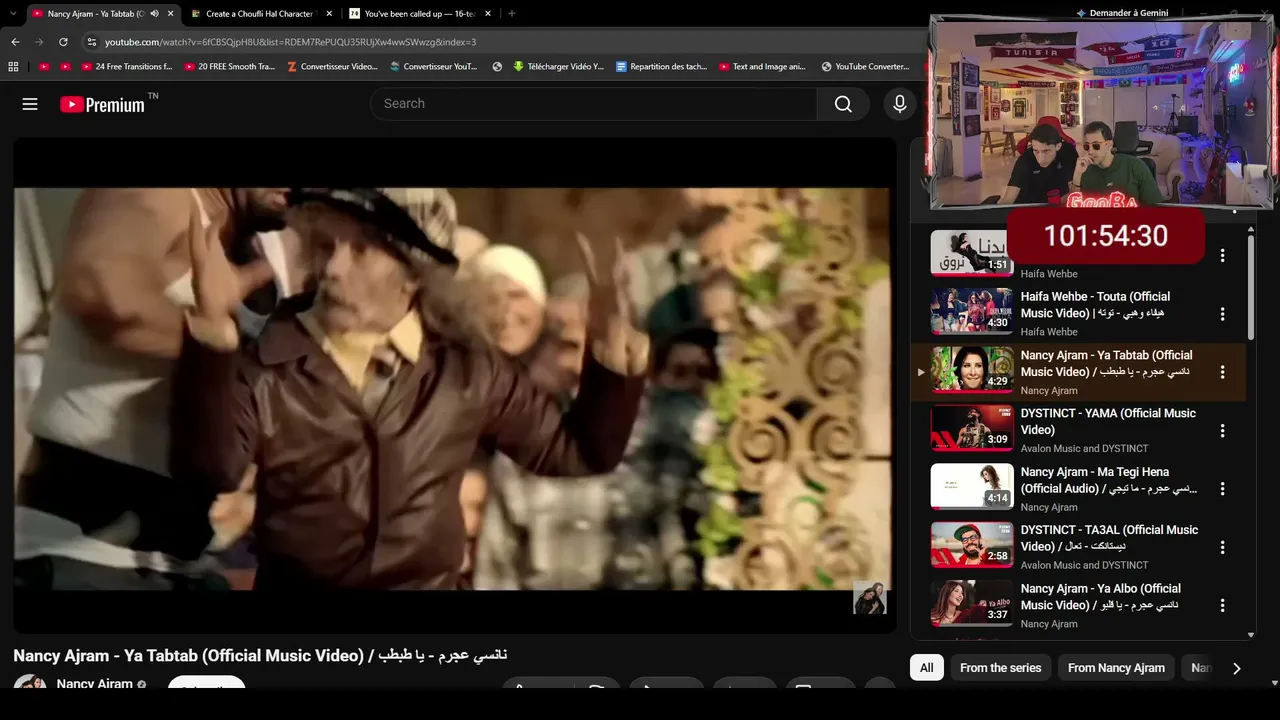Screen dimensions: 1280x720
Task: Open DYSTINCT - TA3AL (Official Music Video) title
Action: click(x=1109, y=538)
